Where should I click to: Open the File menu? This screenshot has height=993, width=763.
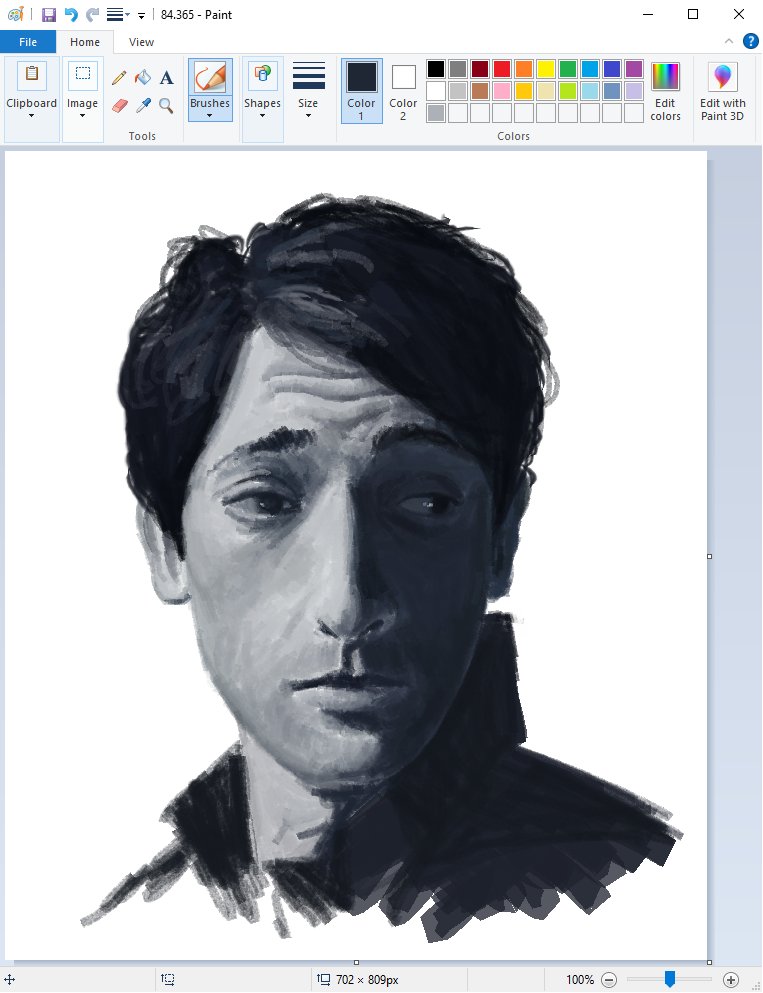point(27,42)
